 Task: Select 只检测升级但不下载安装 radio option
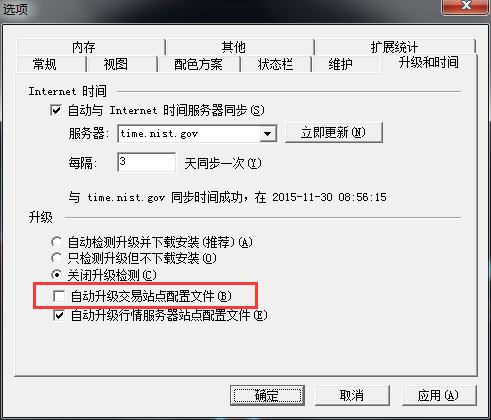56,258
